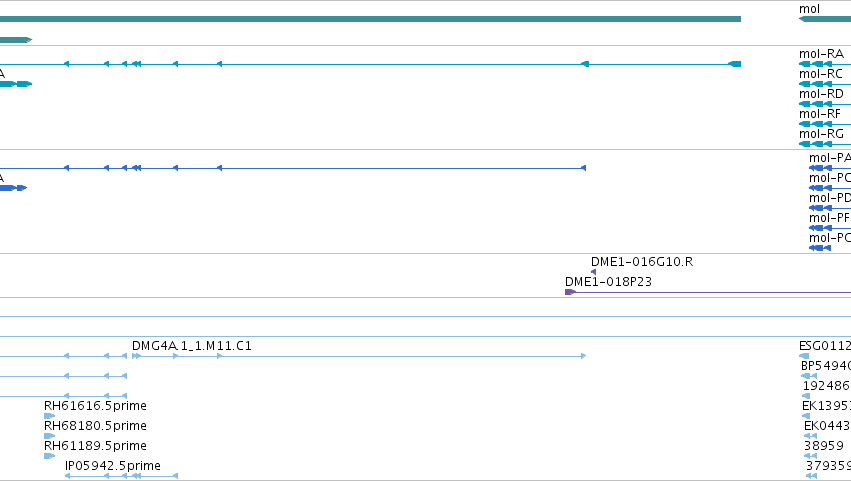Select the mol-RF transcript label
The height and width of the screenshot is (481, 851).
[820, 114]
